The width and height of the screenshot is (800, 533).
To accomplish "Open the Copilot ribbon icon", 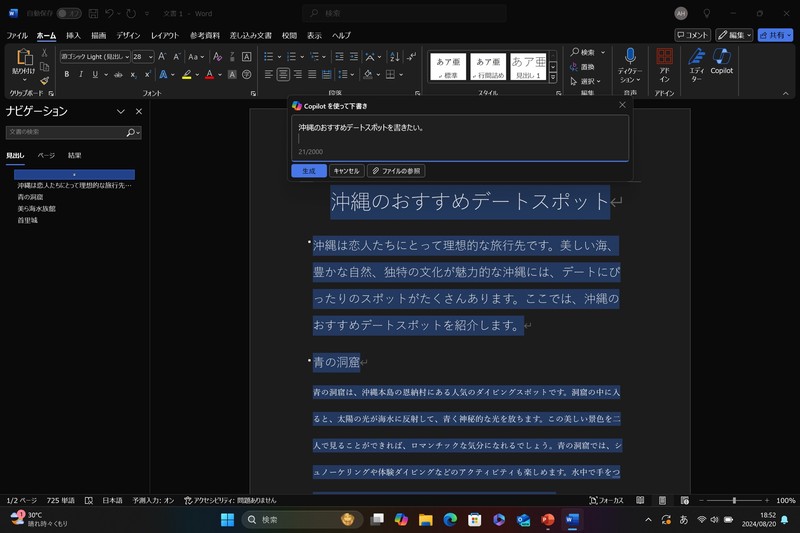I will point(721,56).
